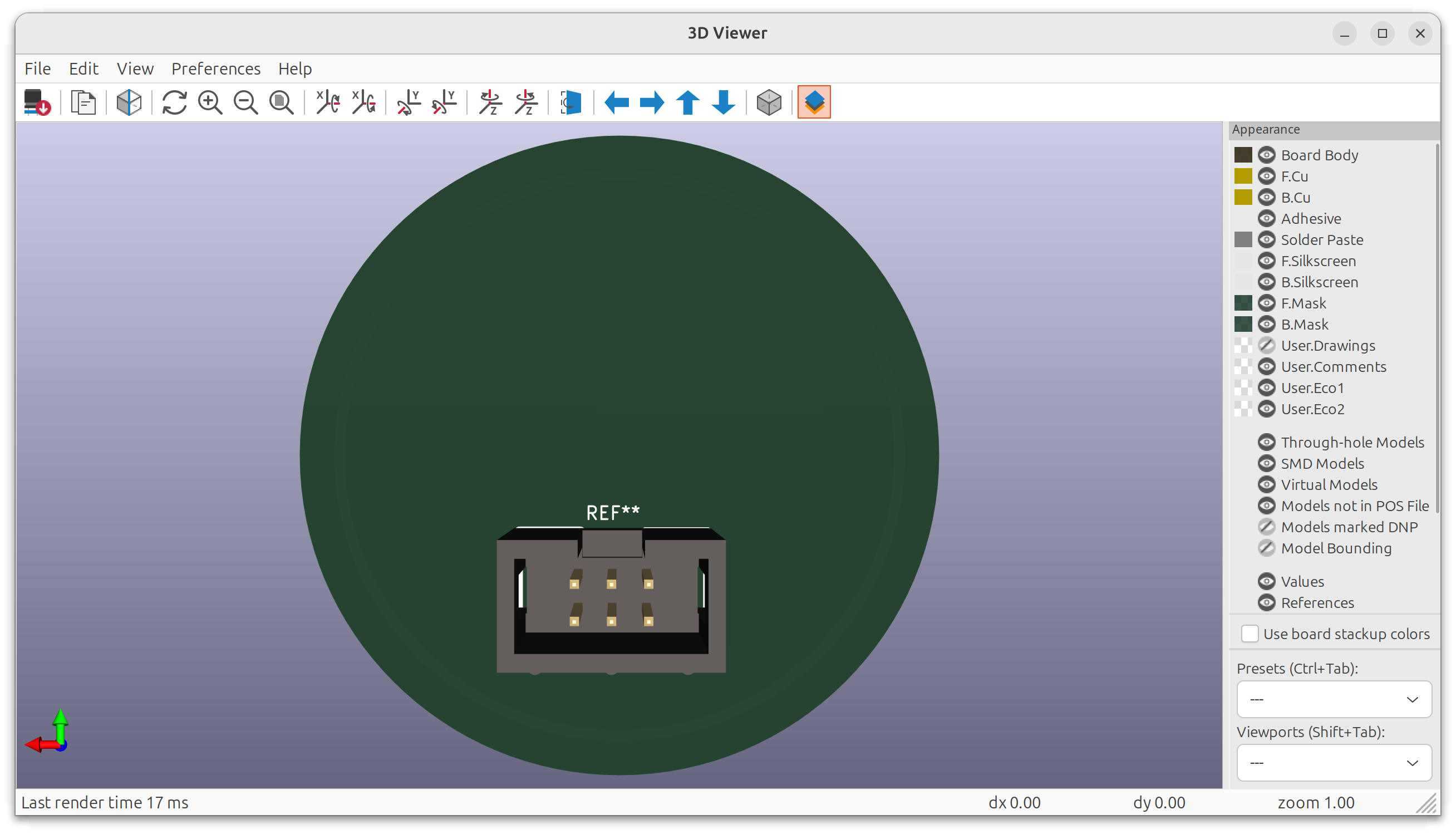Toggle B.Silkscreen visibility eye
The width and height of the screenshot is (1456, 834).
click(x=1266, y=282)
